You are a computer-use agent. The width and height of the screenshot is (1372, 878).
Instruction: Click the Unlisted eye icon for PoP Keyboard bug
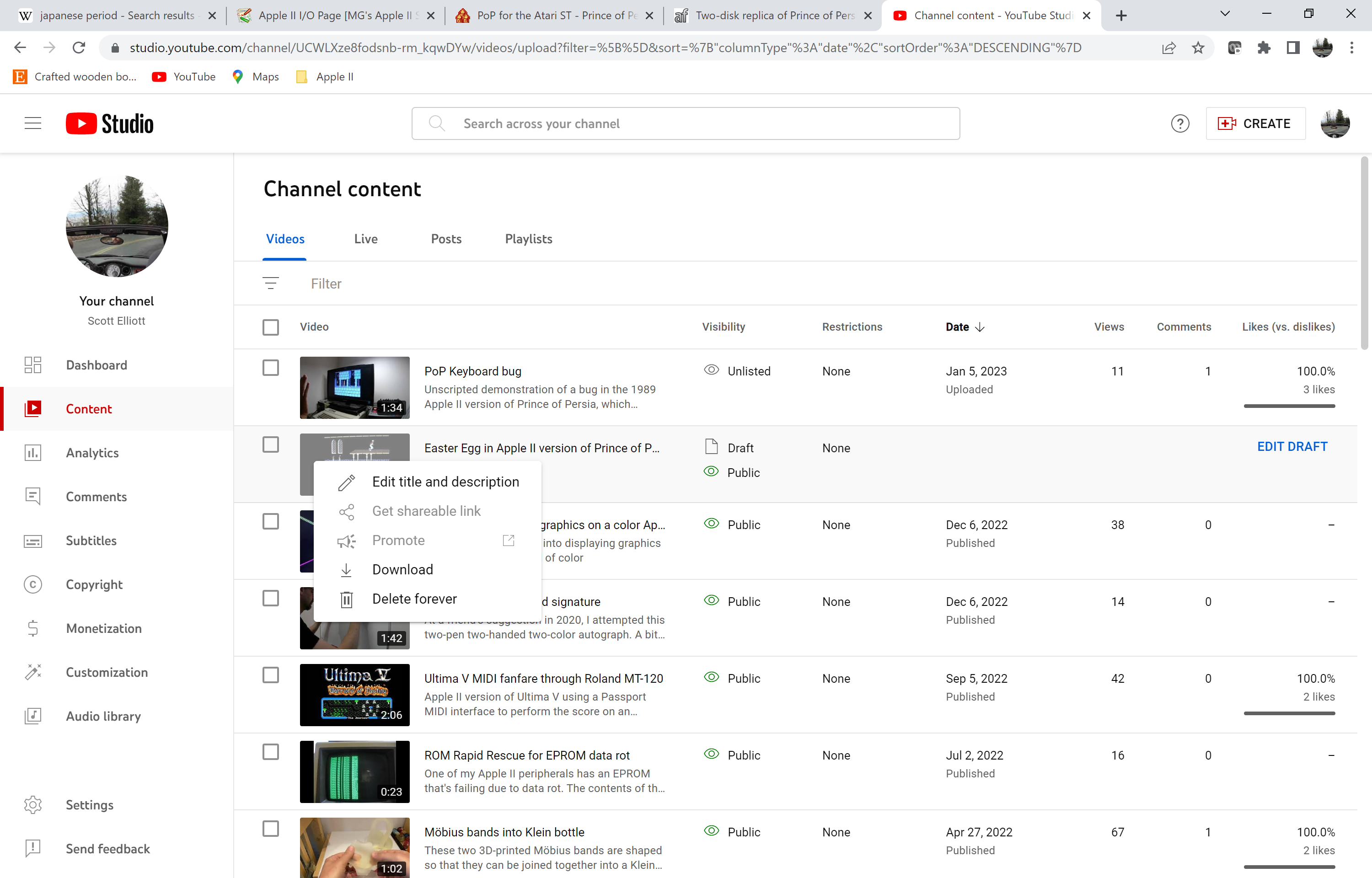coord(711,370)
